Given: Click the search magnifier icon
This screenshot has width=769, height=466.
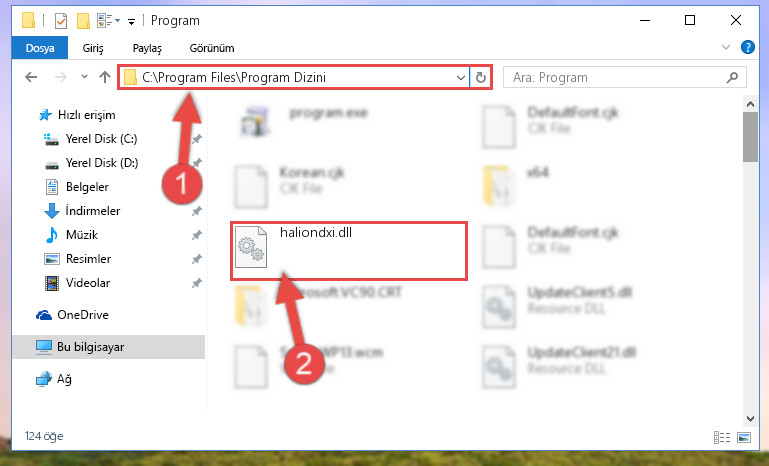Looking at the screenshot, I should 732,78.
